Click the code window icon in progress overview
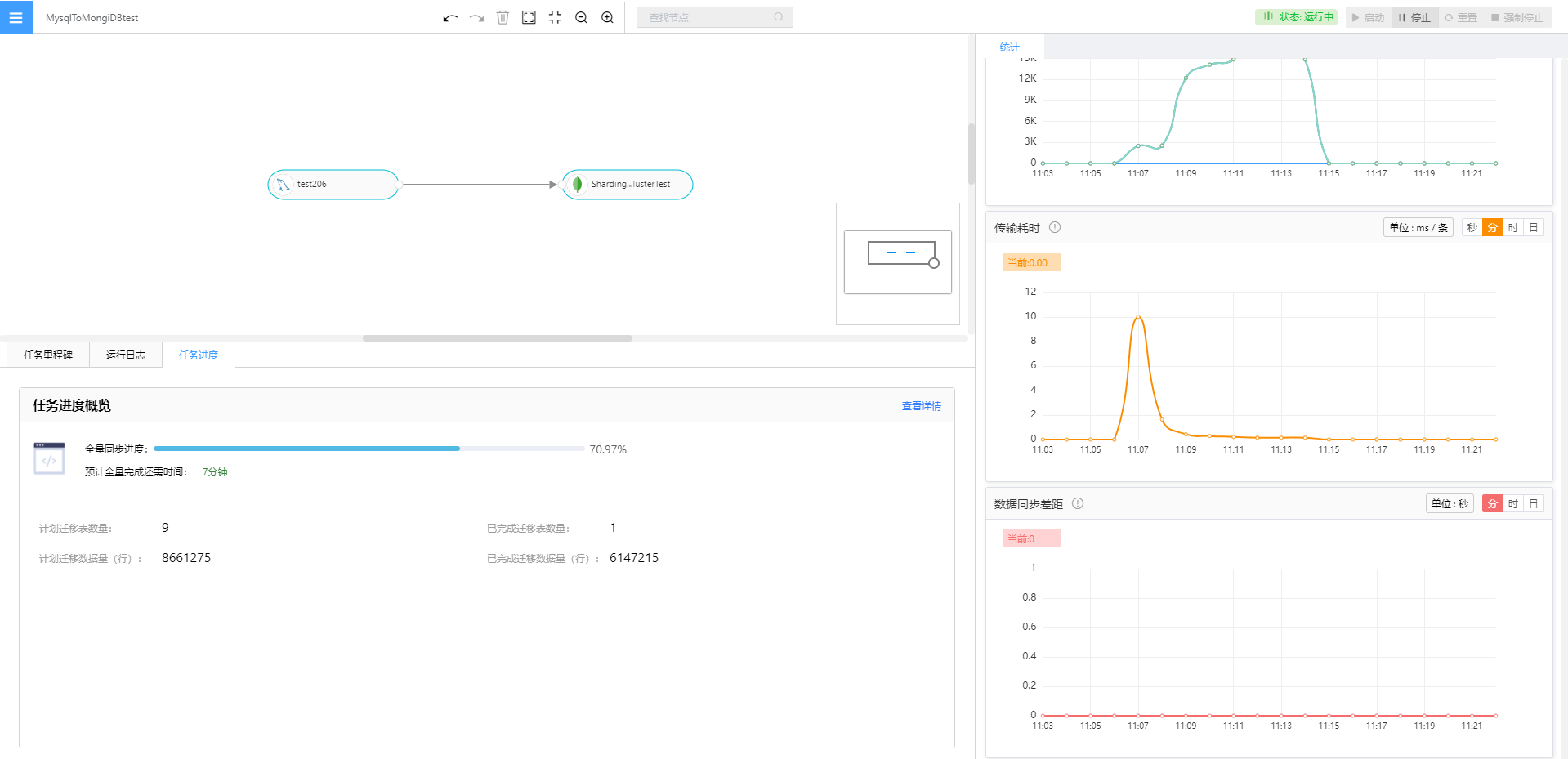Image resolution: width=1568 pixels, height=759 pixels. pos(49,458)
